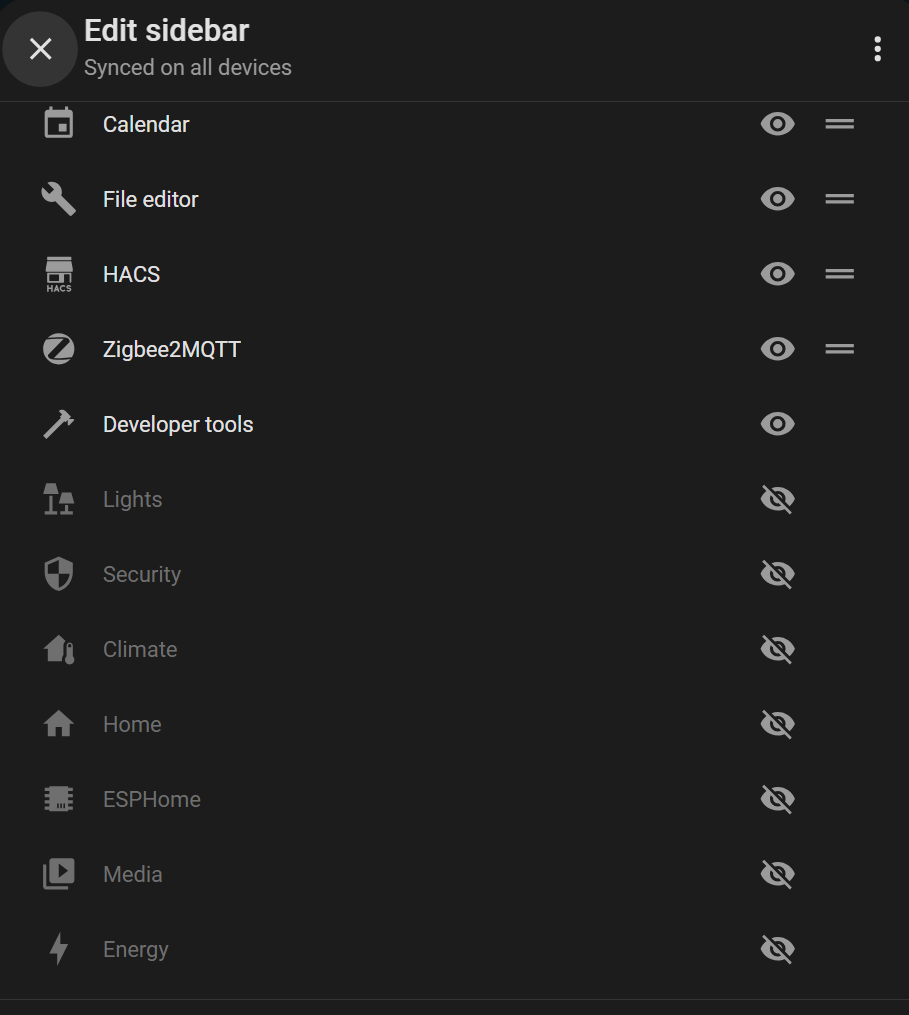The height and width of the screenshot is (1015, 909).
Task: Open the three-dot overflow menu
Action: pos(877,49)
